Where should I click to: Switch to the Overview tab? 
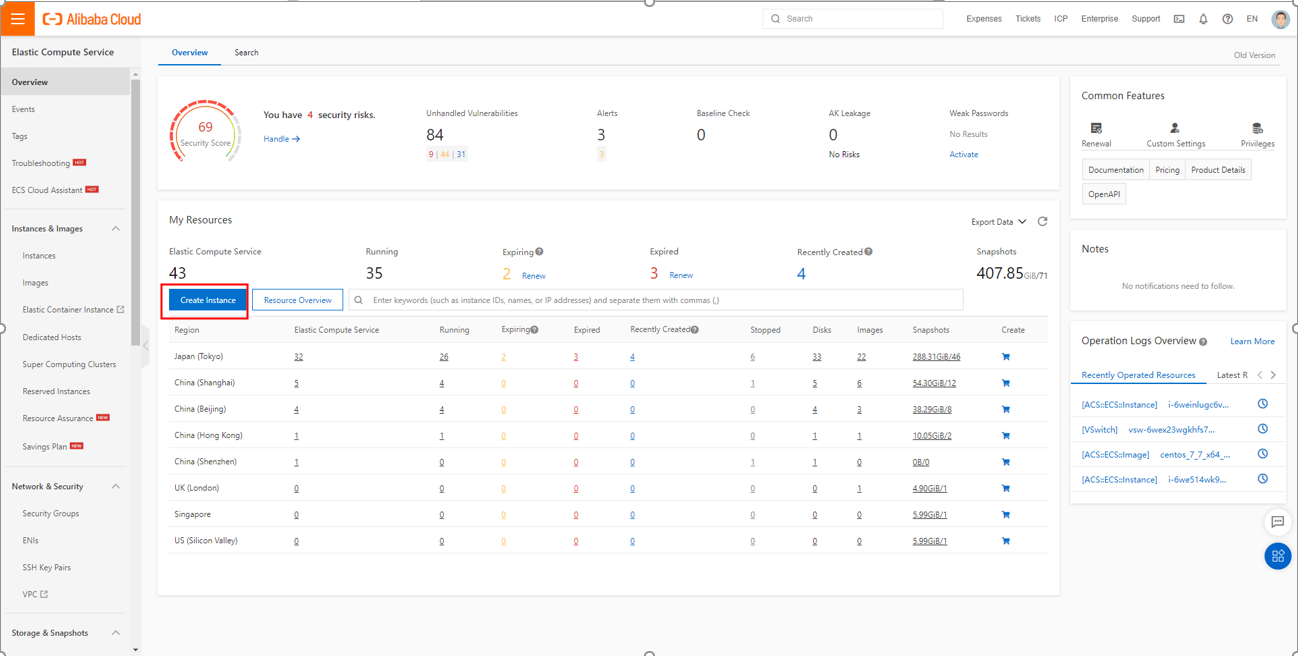[190, 52]
